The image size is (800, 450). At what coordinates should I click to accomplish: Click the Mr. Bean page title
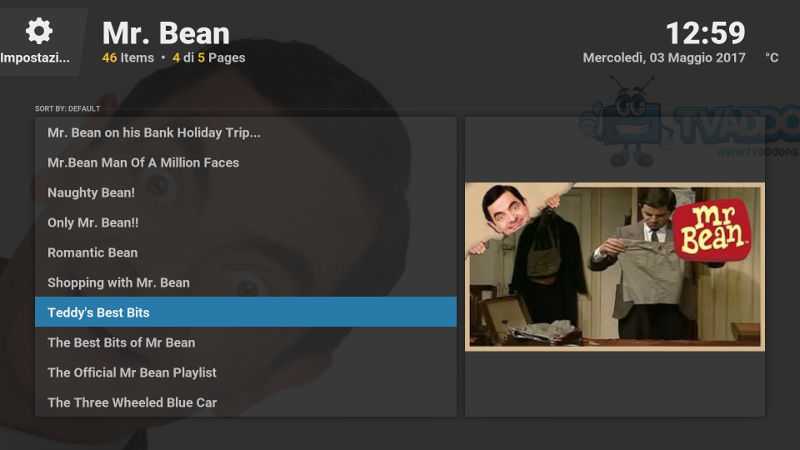coord(166,33)
